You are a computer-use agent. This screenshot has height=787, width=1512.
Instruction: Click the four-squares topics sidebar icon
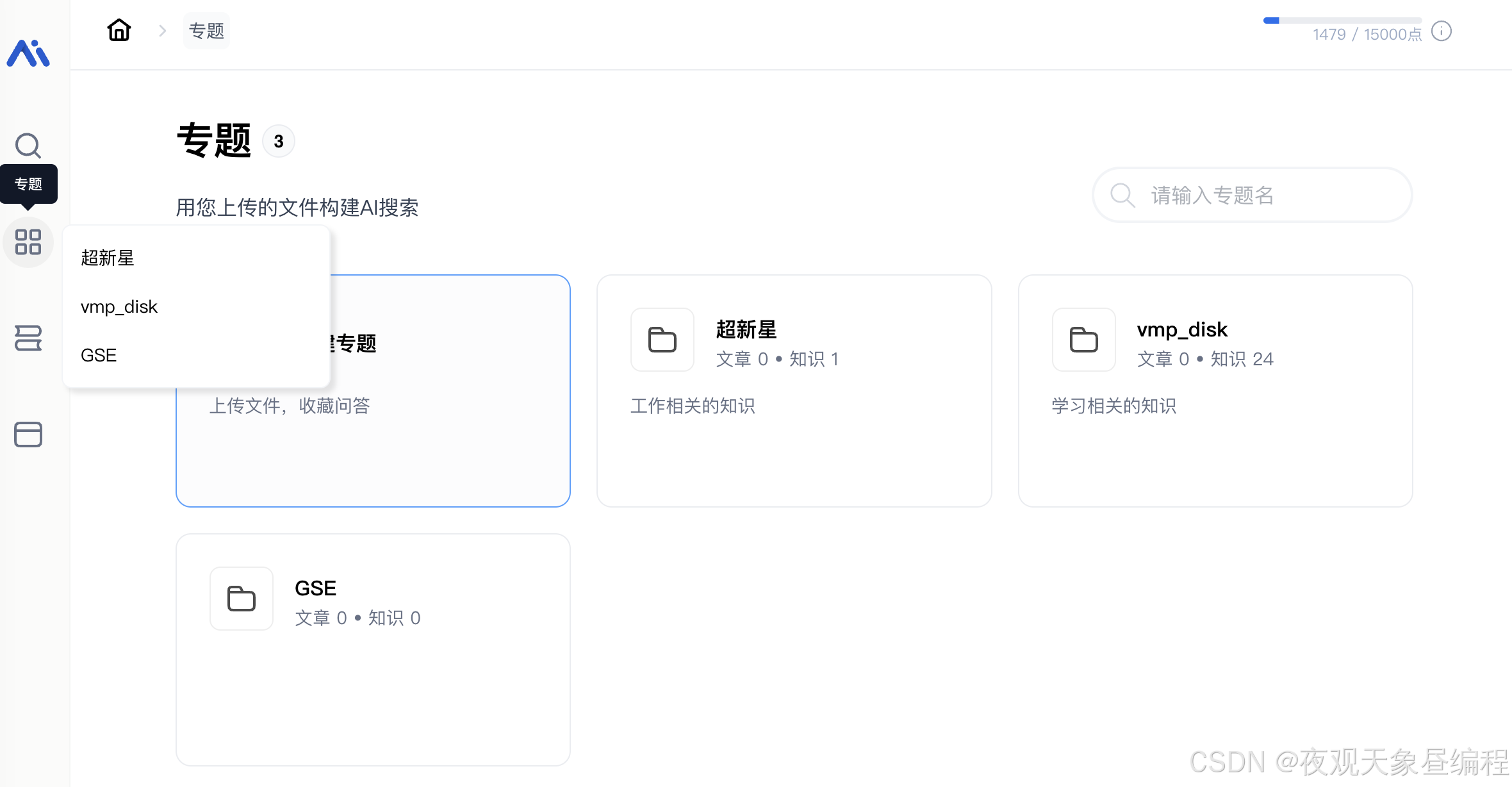(28, 242)
